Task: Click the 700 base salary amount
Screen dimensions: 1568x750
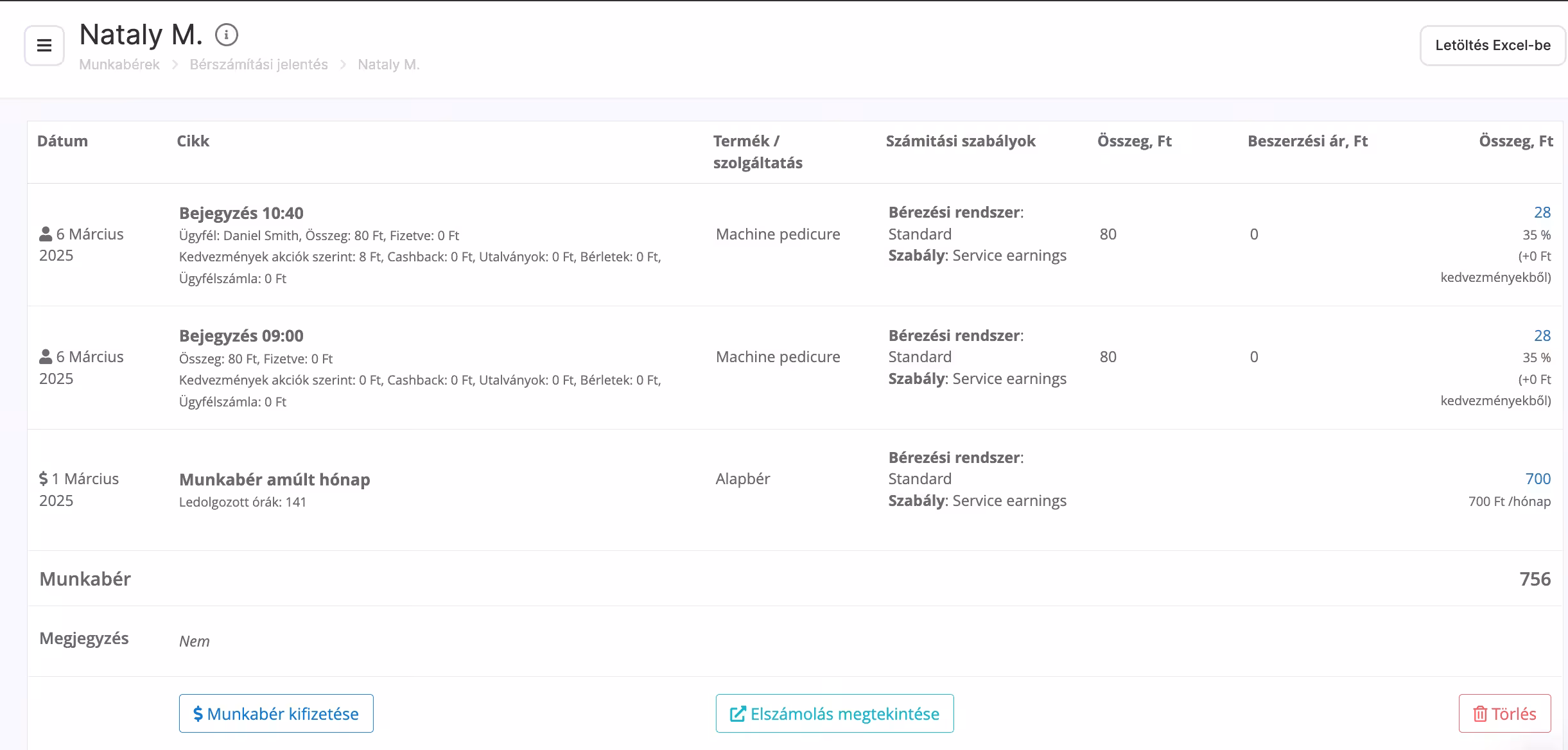Action: pos(1537,479)
